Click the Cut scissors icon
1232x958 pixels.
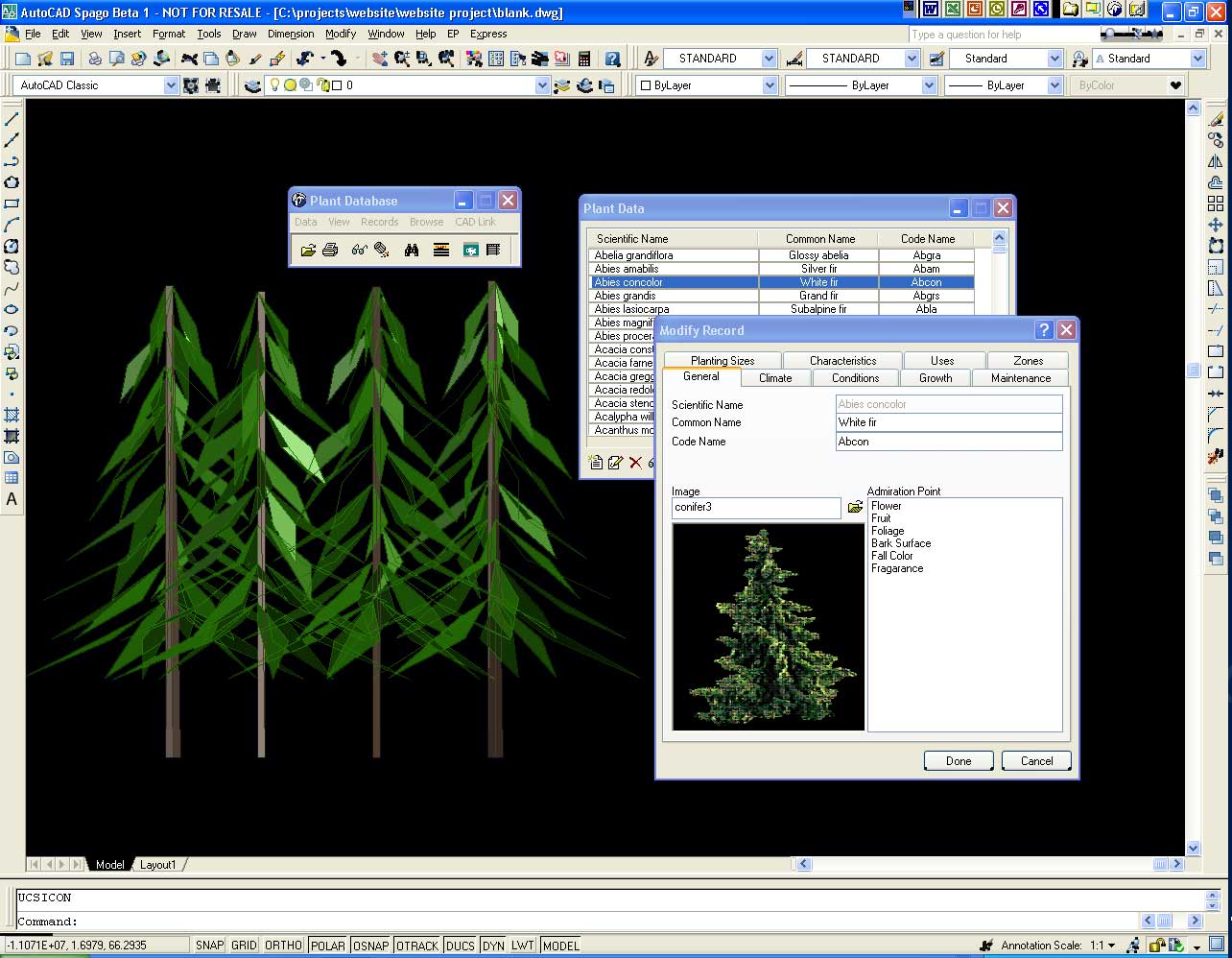pos(189,59)
